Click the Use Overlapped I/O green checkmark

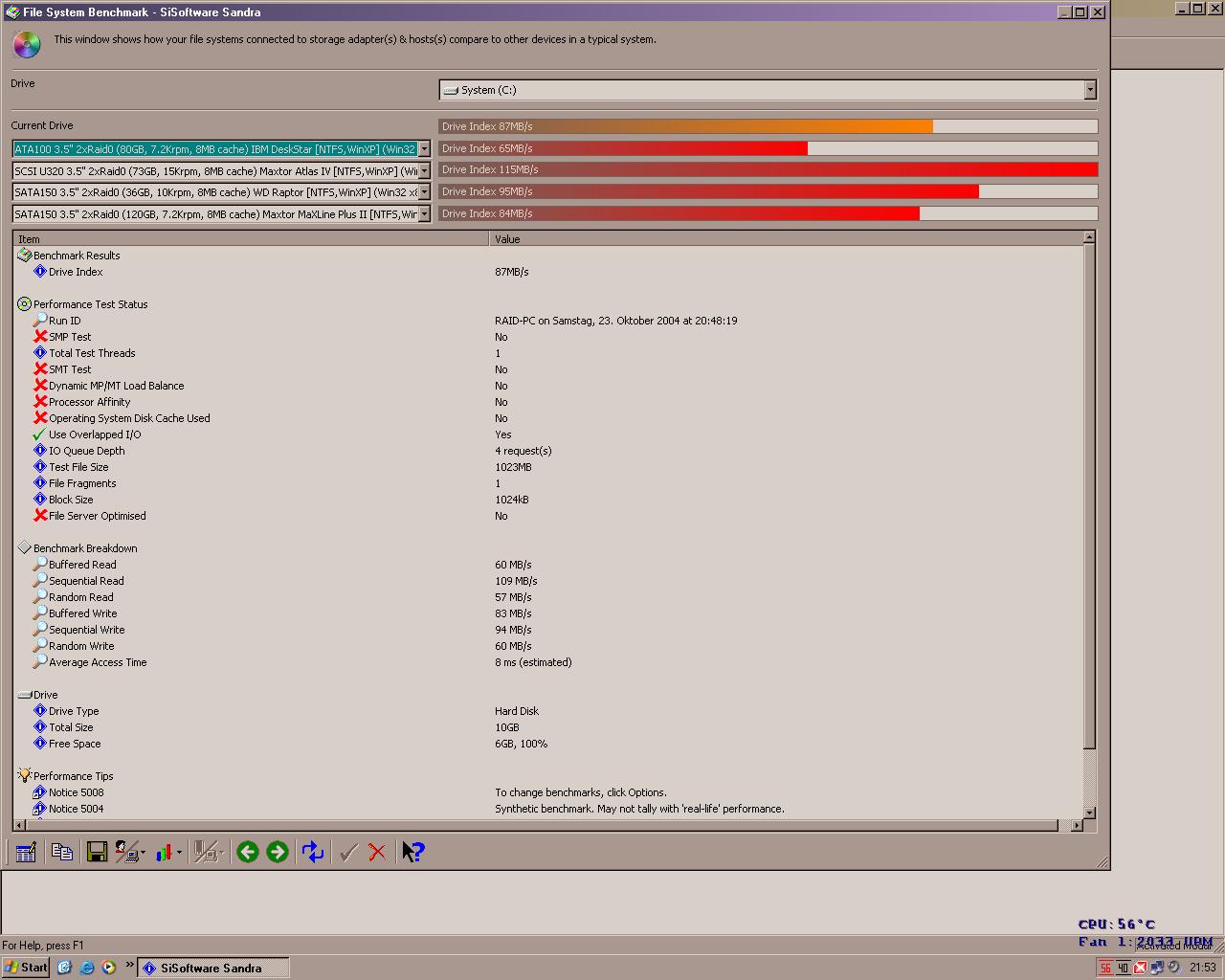tap(40, 434)
